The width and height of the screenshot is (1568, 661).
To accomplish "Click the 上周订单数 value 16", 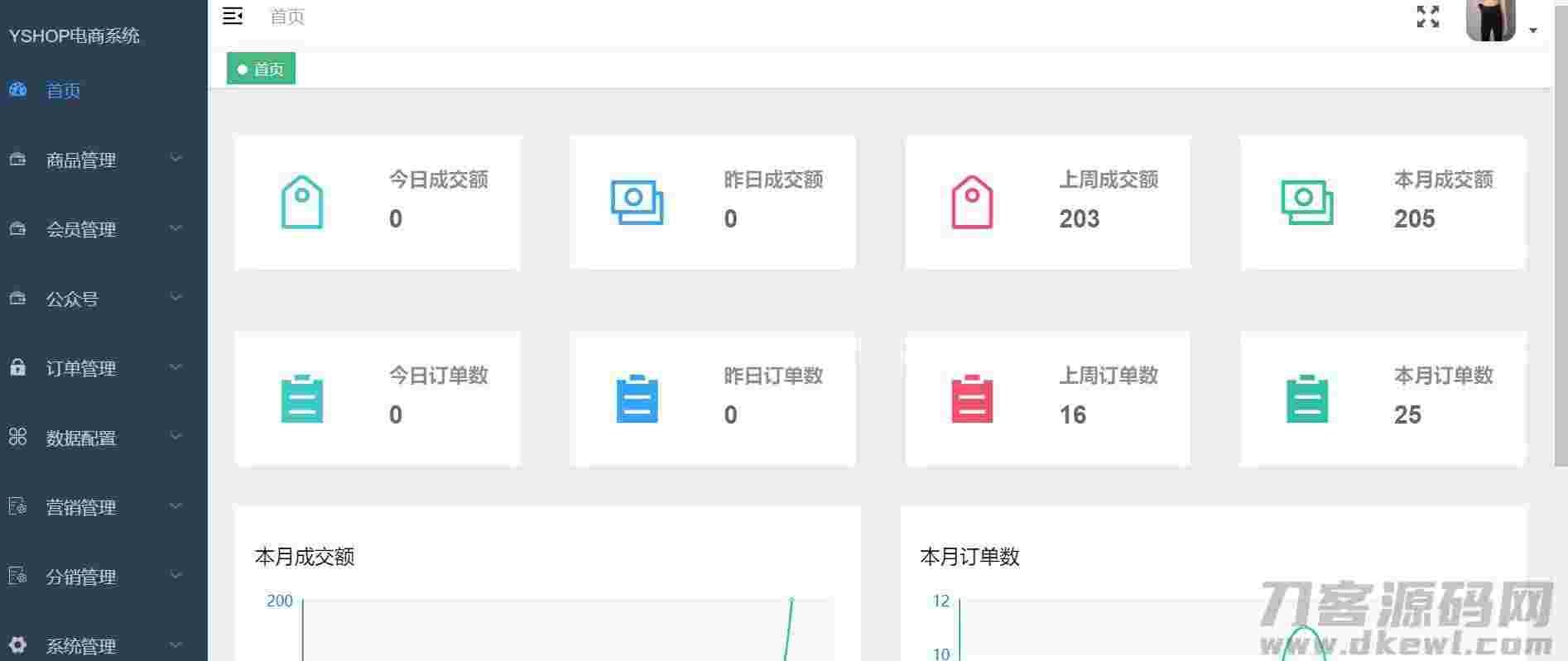I will click(x=1073, y=414).
